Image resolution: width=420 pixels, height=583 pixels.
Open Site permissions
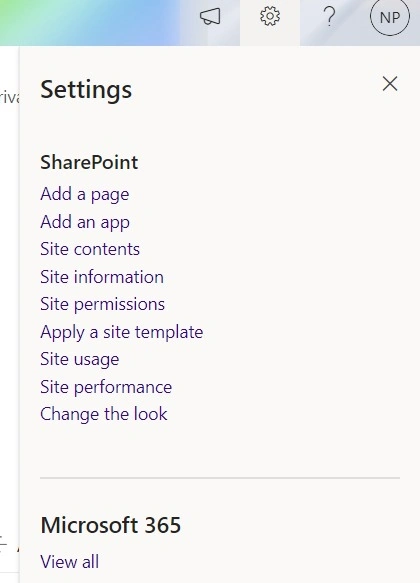(x=102, y=304)
